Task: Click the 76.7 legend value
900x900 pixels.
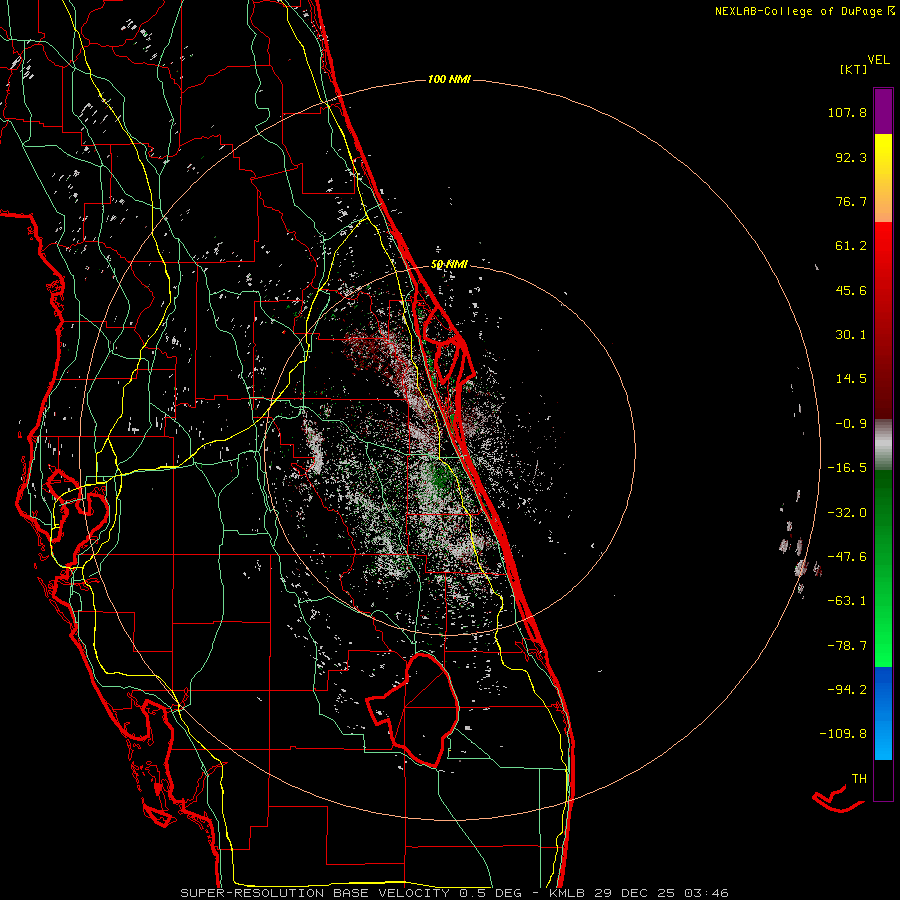Action: [851, 201]
